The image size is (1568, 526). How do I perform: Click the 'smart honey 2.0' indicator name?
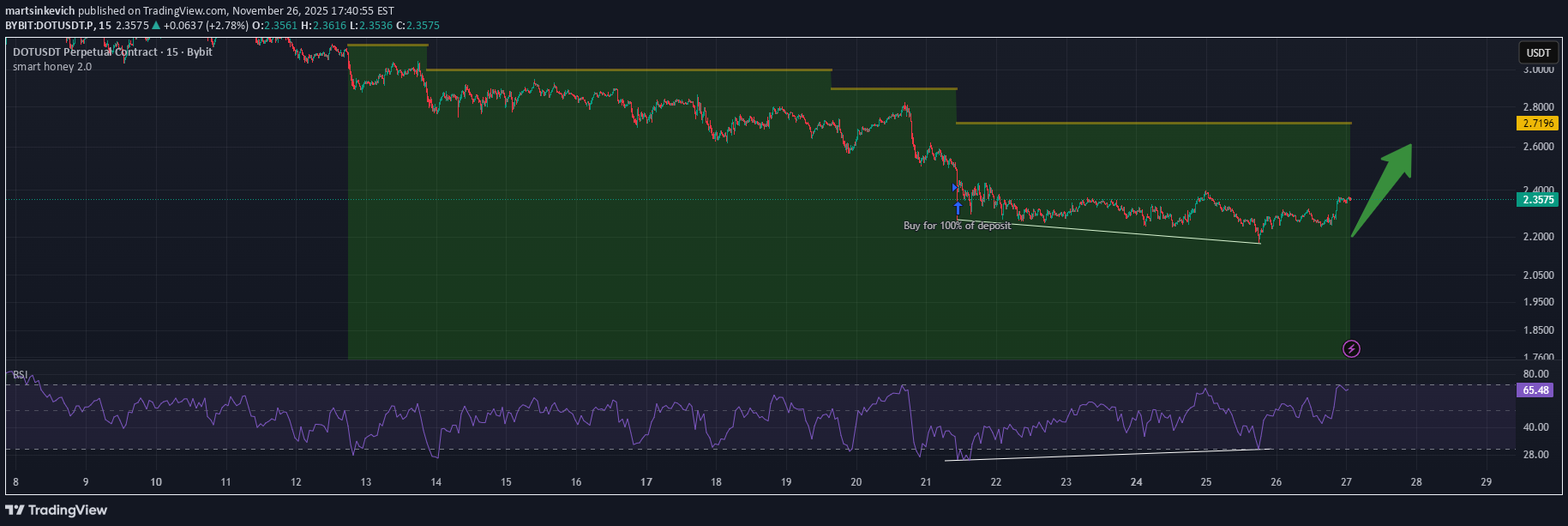click(x=52, y=67)
